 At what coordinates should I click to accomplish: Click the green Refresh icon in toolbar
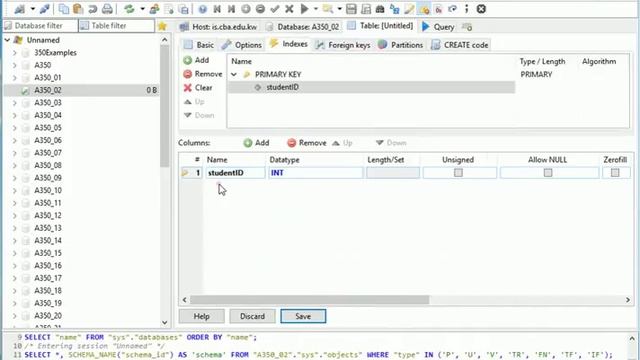click(129, 9)
